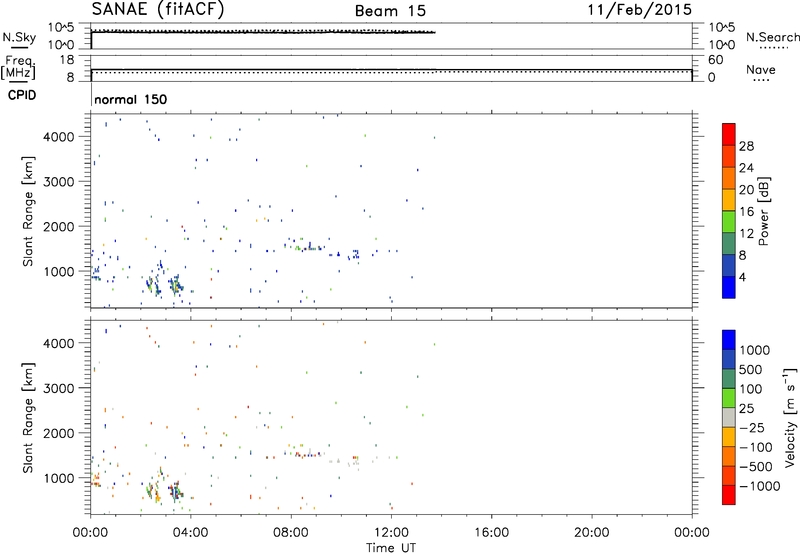Pick the yellow-orange Power colorbar segment near 16
Viewport: 800px width, 554px height.
(729, 199)
